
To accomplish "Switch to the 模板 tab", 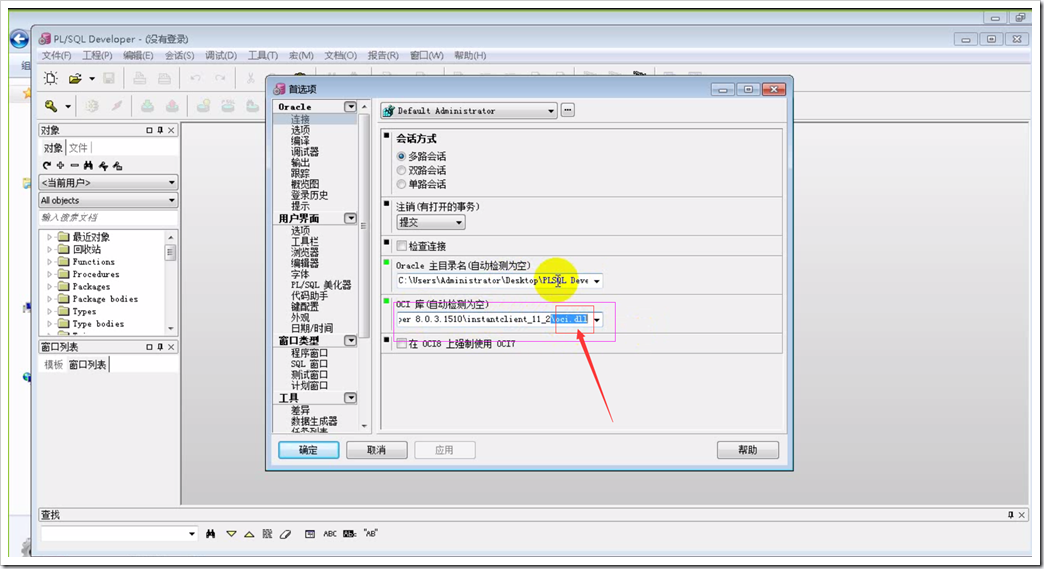I will coord(53,365).
